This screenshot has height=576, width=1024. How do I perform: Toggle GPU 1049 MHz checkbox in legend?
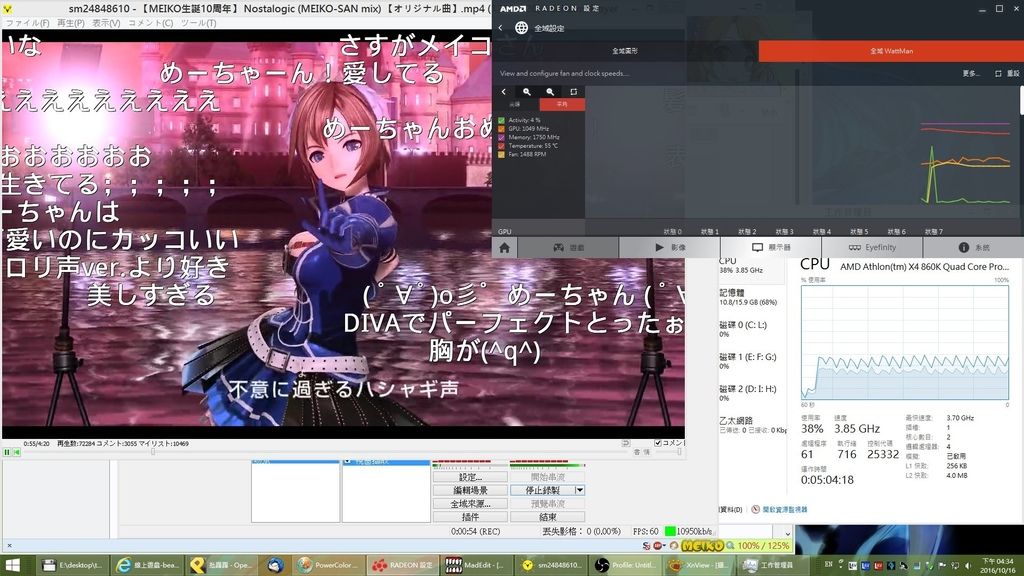click(x=502, y=129)
